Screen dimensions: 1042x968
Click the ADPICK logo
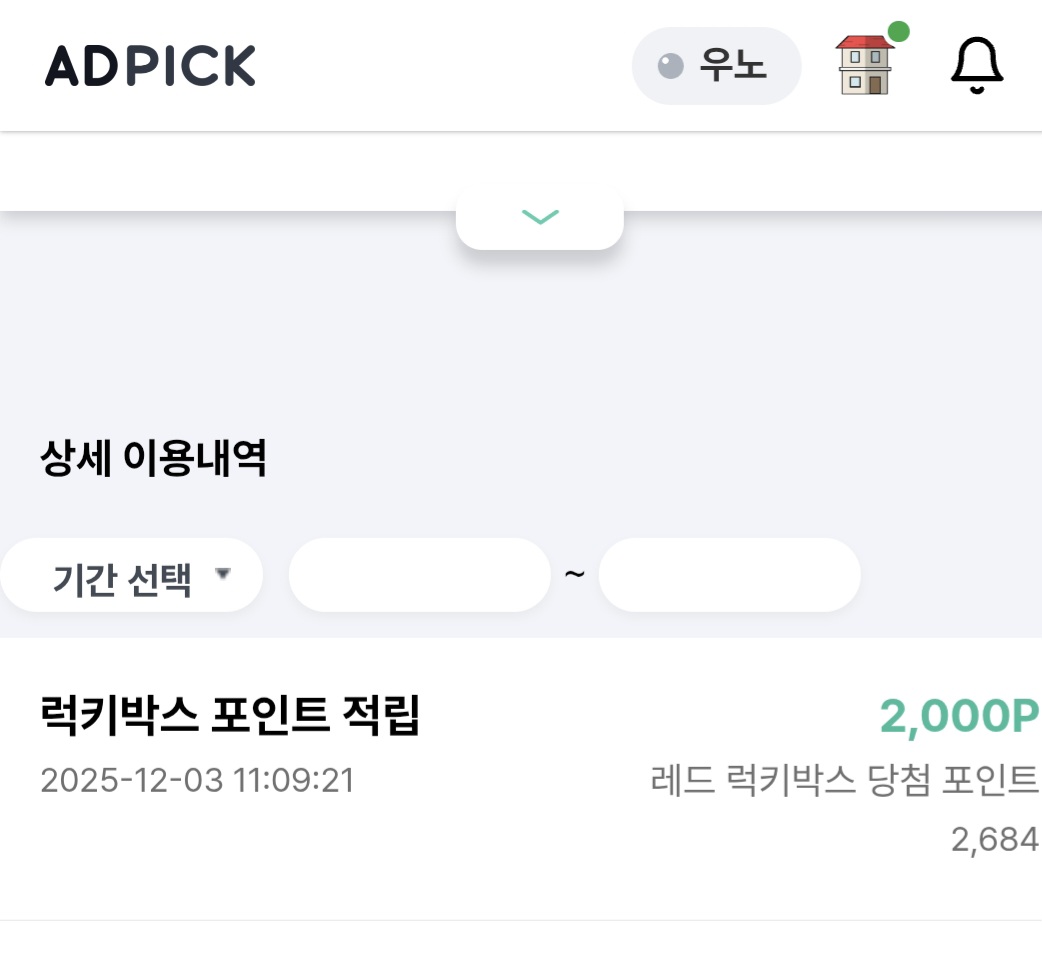(150, 66)
